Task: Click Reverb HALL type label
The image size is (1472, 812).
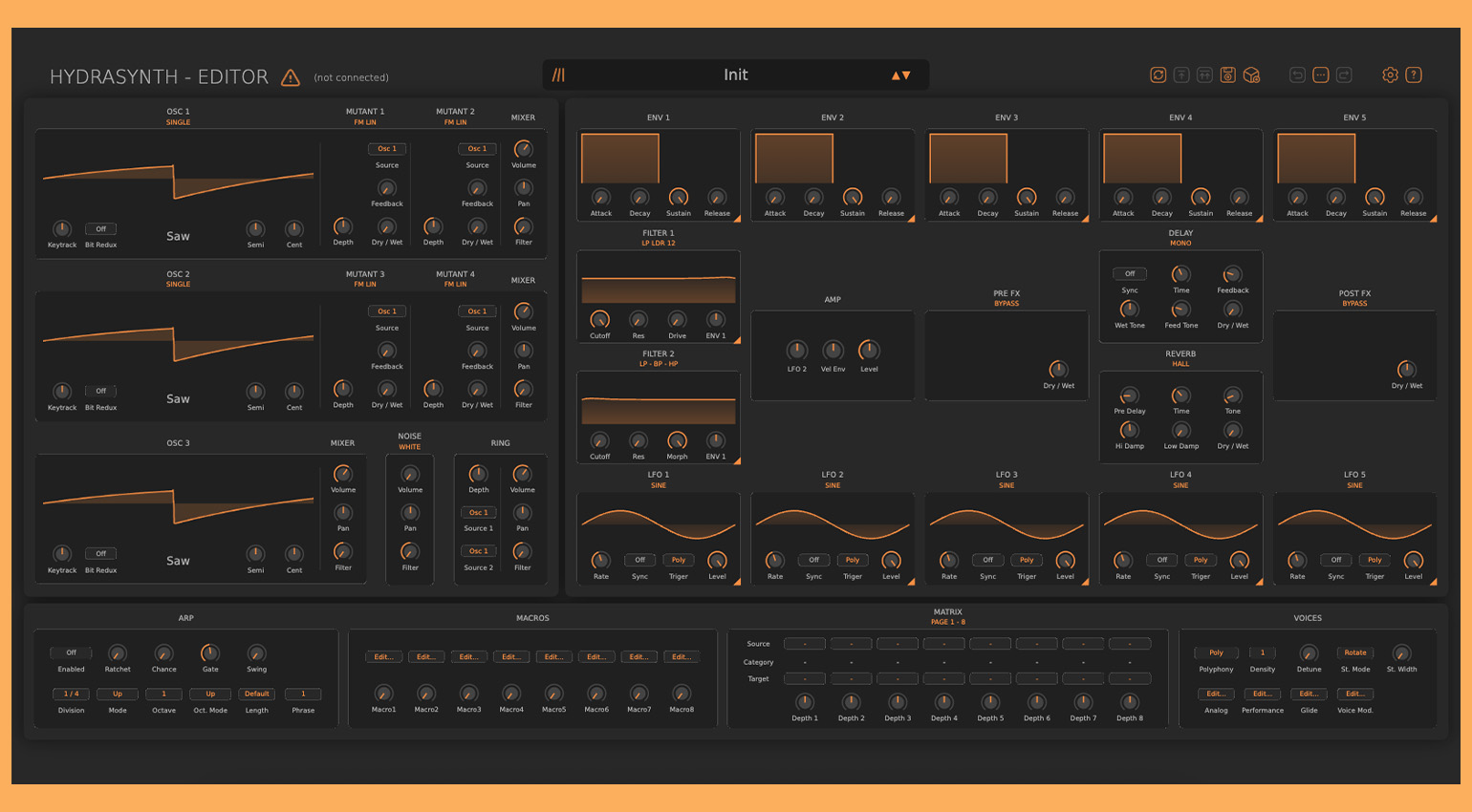Action: click(1180, 364)
